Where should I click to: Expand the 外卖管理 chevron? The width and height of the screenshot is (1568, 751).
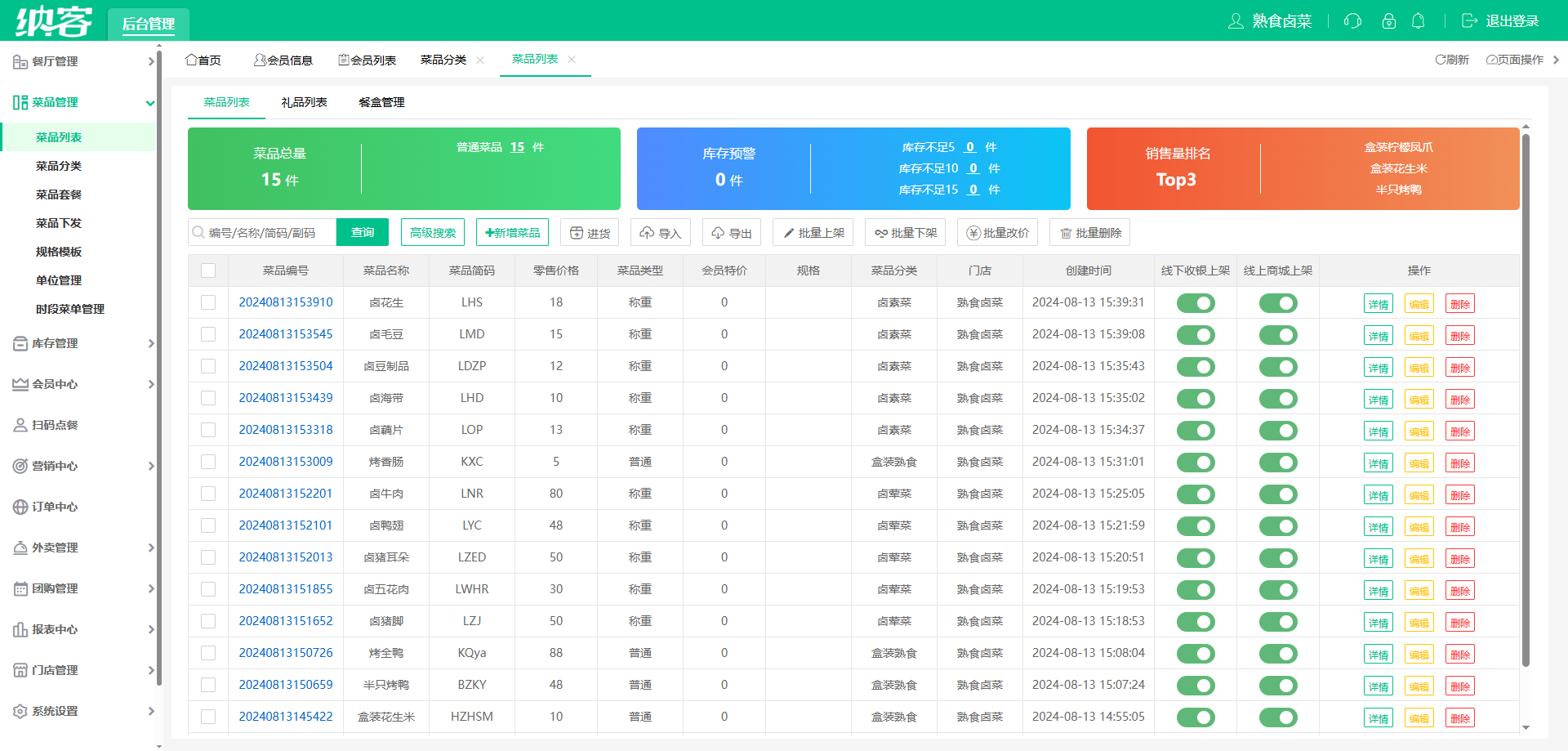click(150, 548)
